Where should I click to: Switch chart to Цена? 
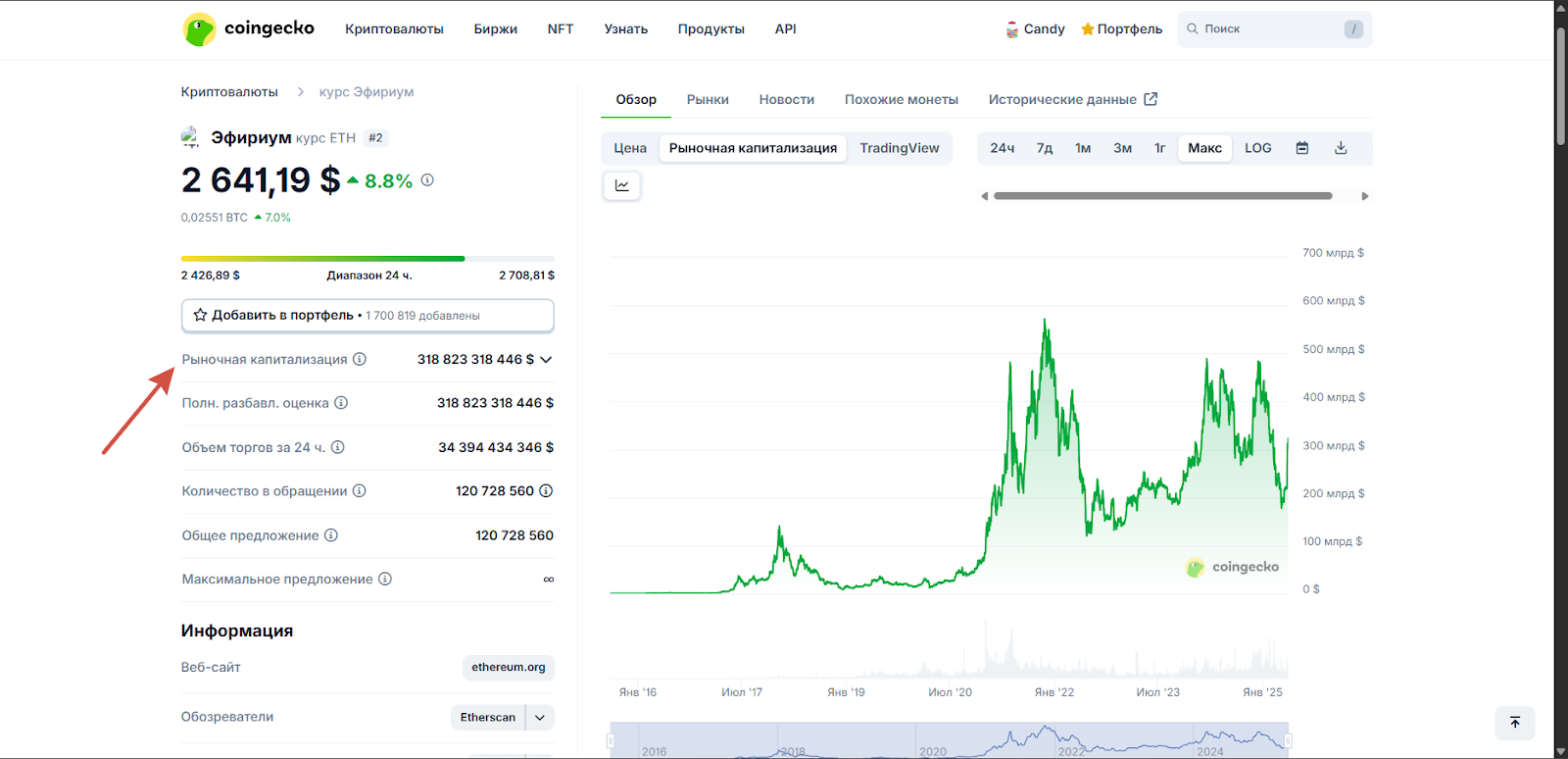pyautogui.click(x=630, y=148)
